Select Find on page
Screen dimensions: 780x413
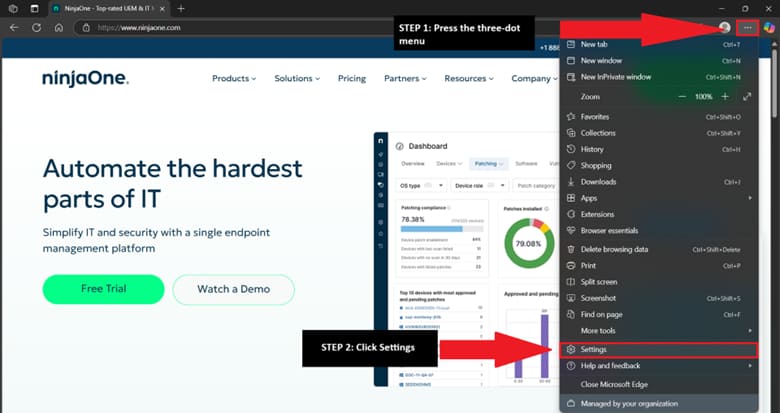(659, 314)
